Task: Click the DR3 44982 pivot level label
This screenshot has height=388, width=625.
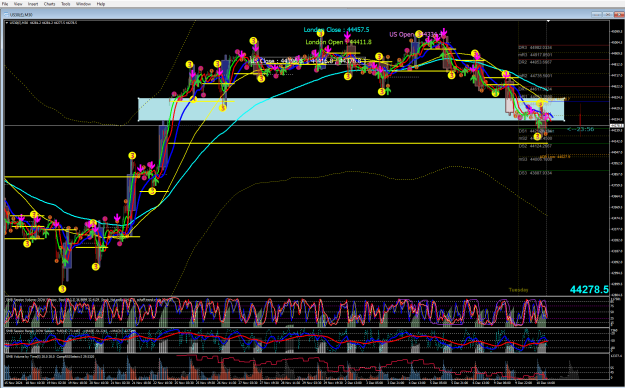Action: [535, 47]
